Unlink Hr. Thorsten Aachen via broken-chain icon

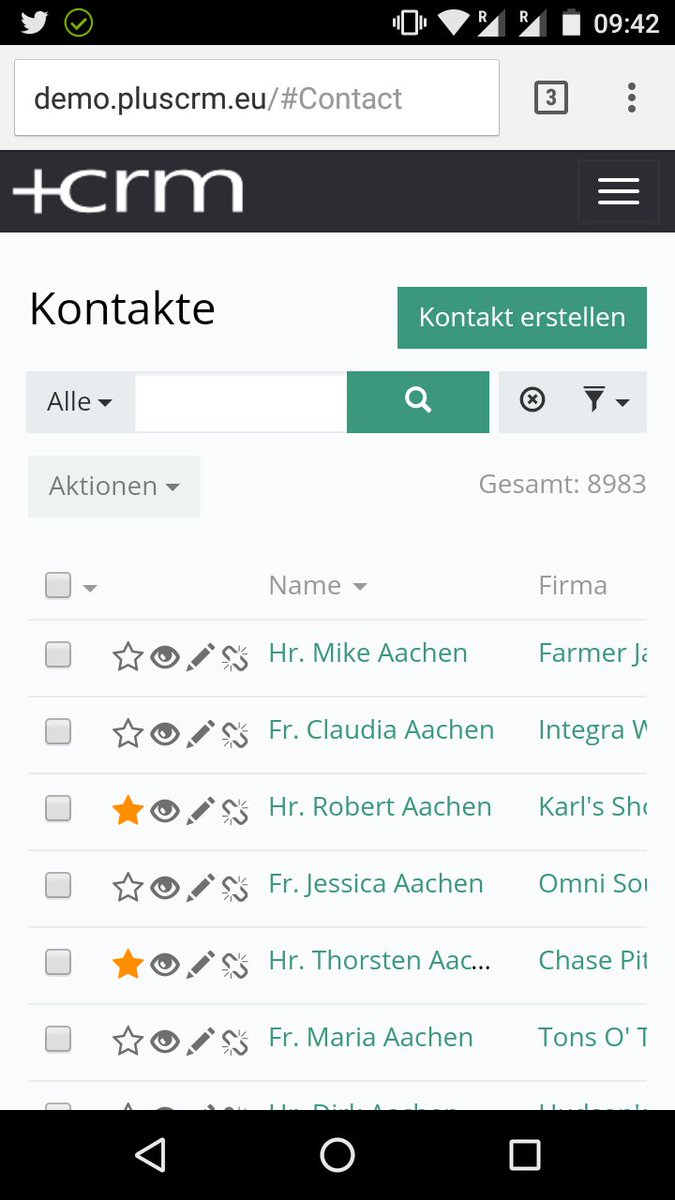[x=235, y=965]
